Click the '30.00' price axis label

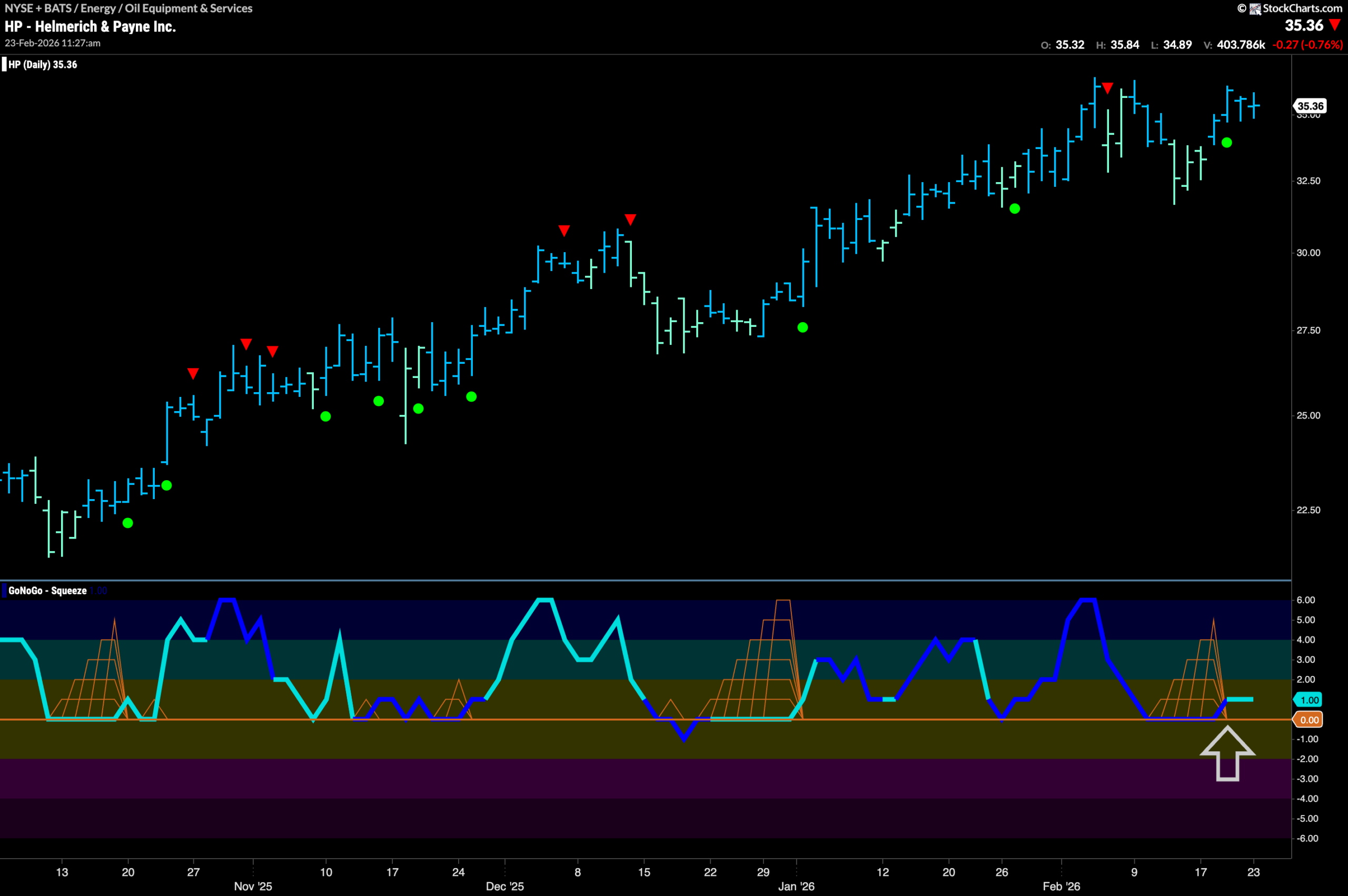[x=1309, y=253]
